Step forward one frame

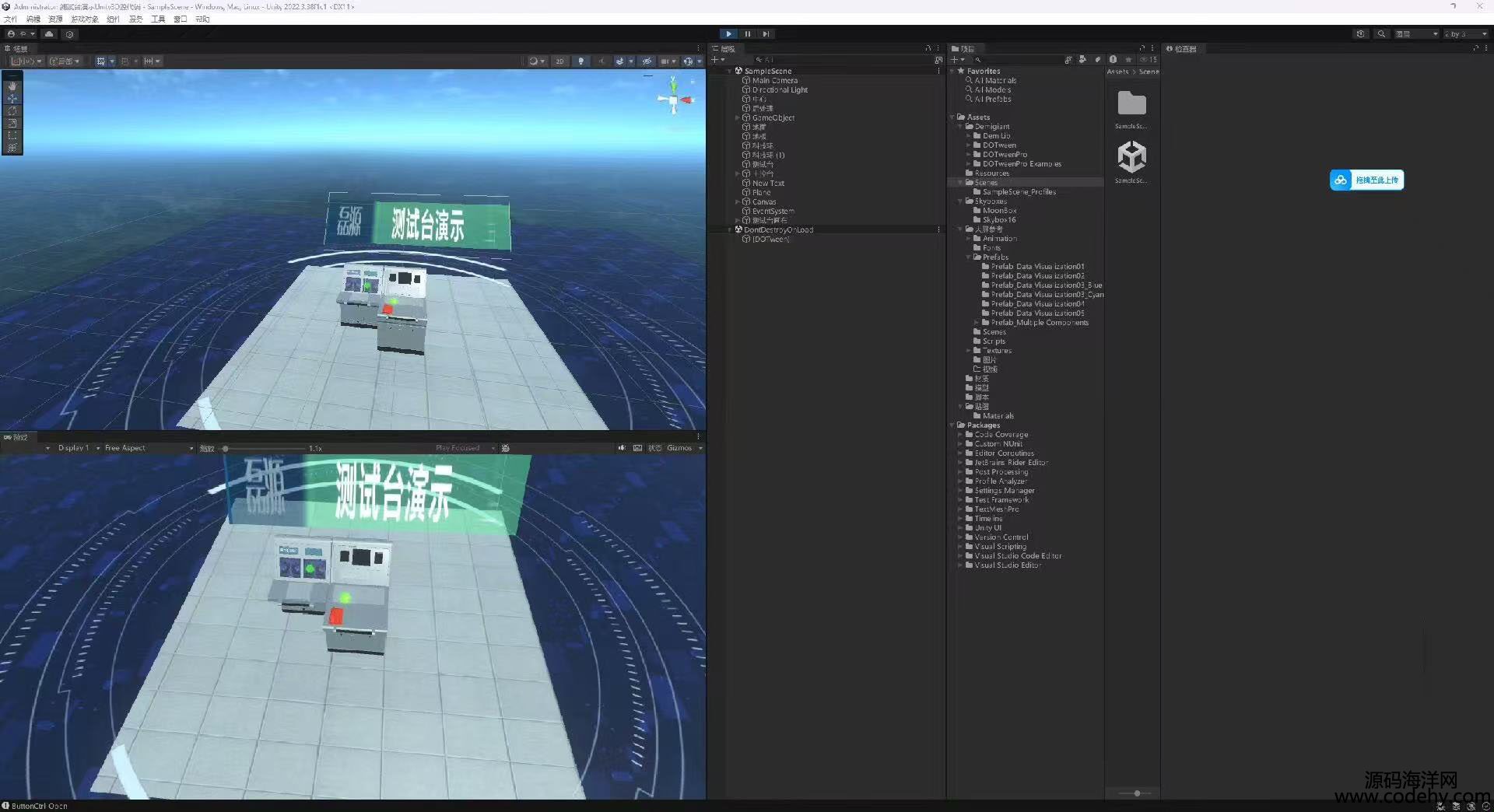click(x=766, y=34)
